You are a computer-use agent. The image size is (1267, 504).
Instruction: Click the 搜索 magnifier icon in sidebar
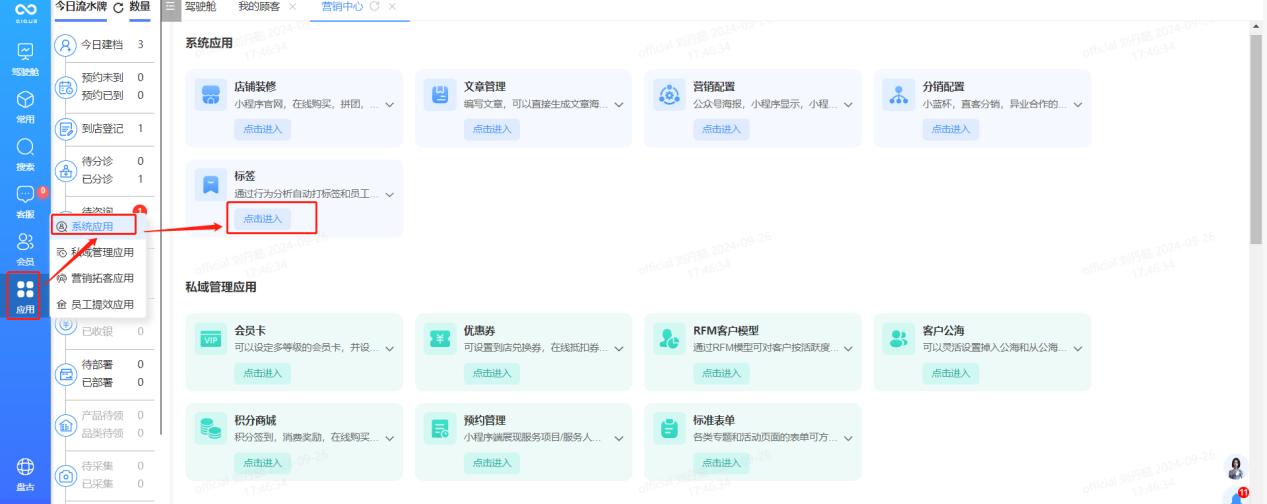[x=25, y=148]
